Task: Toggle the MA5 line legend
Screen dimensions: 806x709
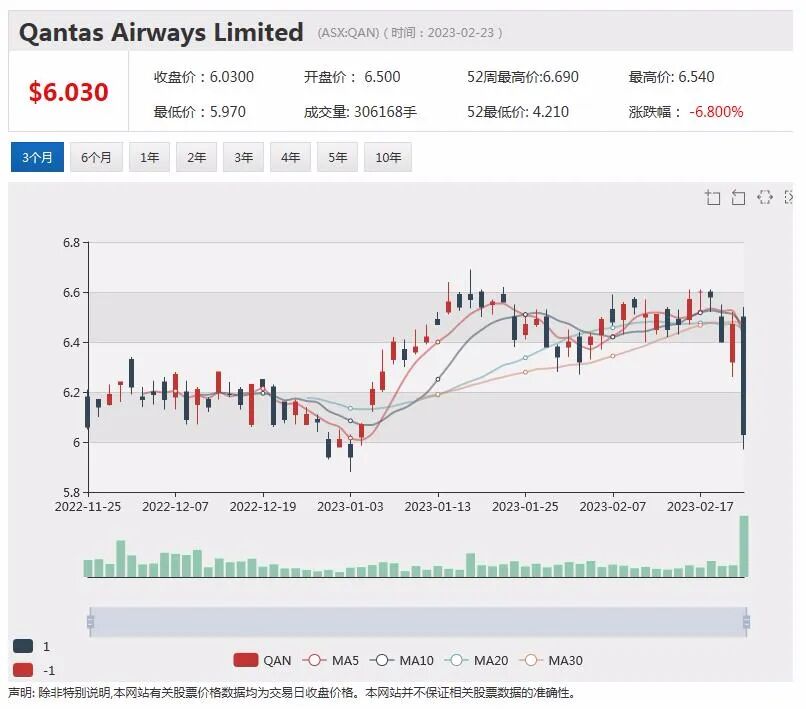Action: [331, 660]
